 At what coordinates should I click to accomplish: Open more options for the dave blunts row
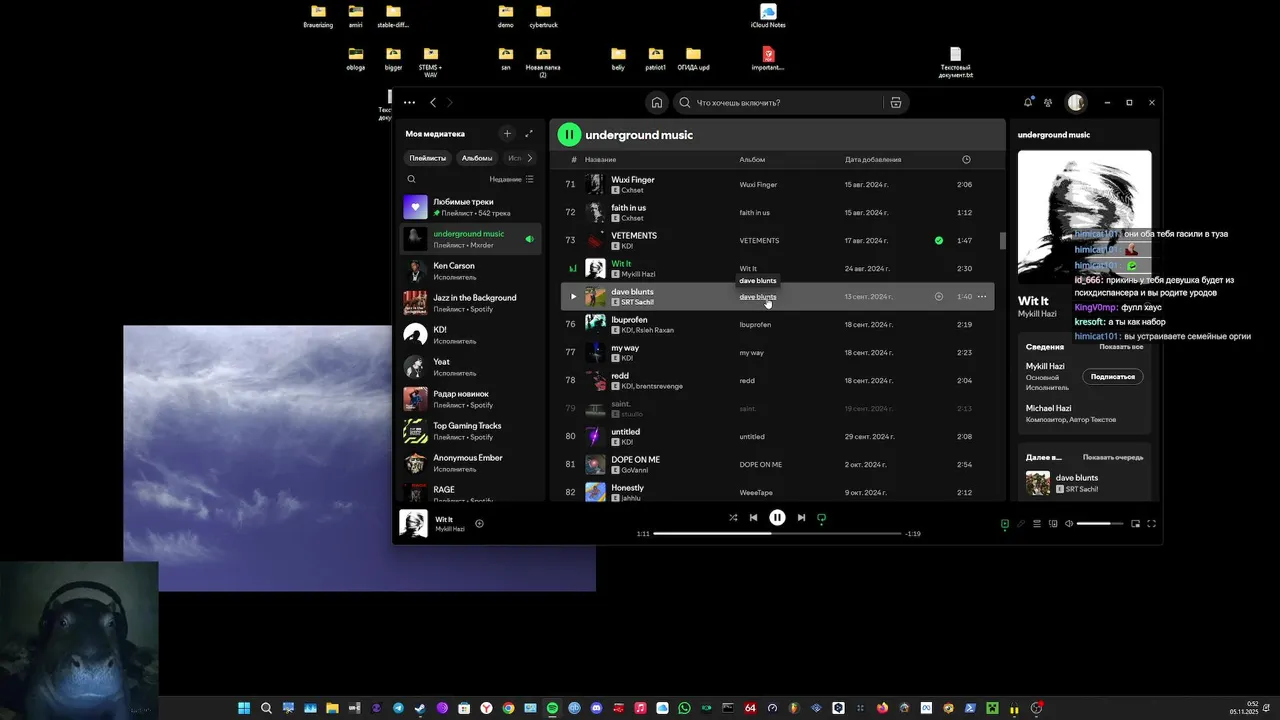982,296
